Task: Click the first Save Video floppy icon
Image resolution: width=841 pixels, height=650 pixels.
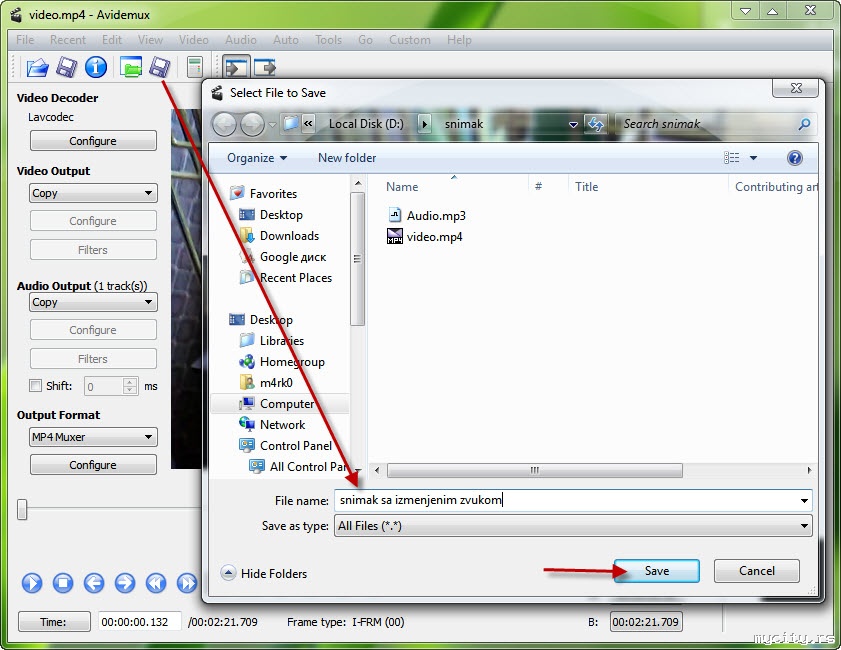Action: coord(67,68)
